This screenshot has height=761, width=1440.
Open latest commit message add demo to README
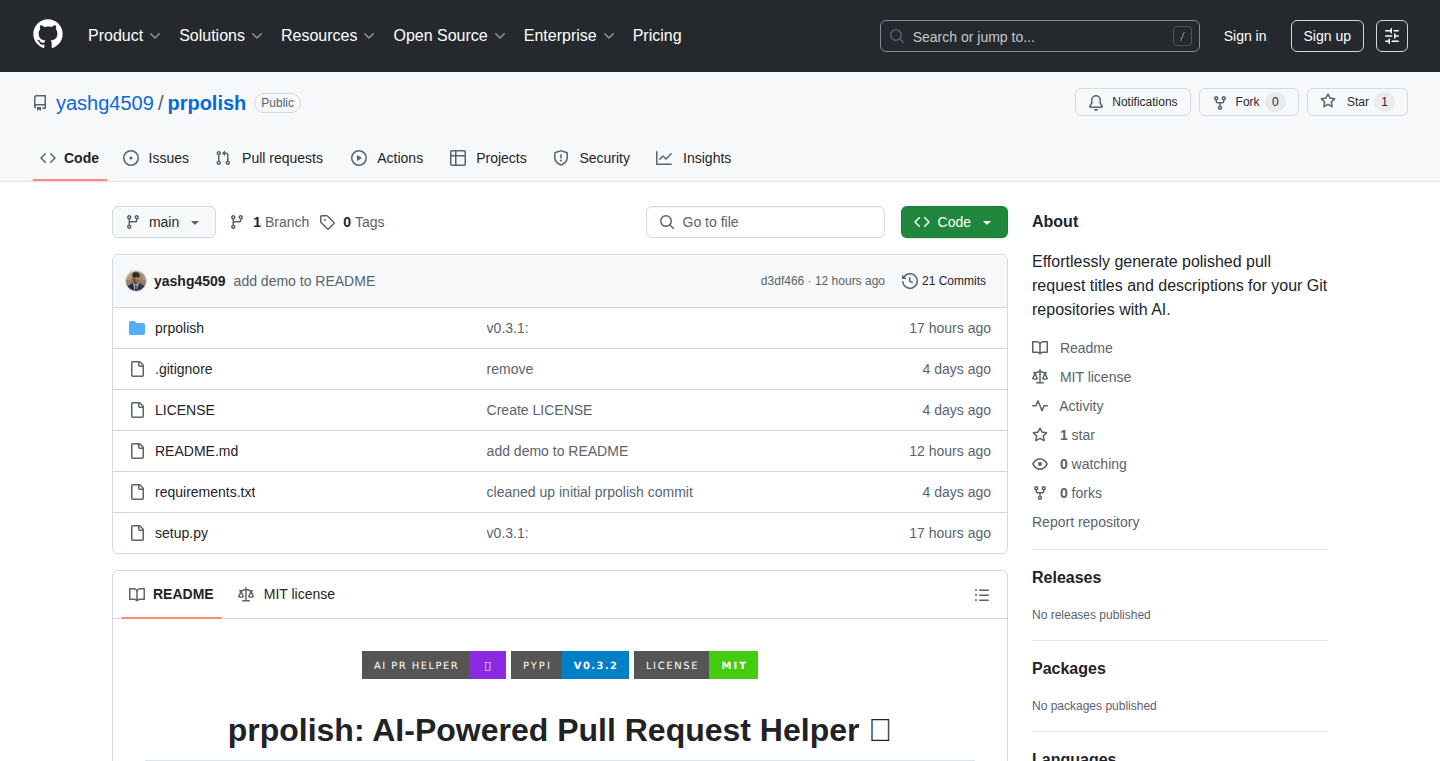[x=305, y=281]
